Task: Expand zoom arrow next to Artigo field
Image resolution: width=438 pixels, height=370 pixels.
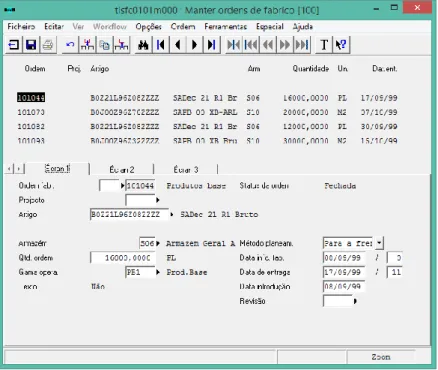Action: pos(172,214)
